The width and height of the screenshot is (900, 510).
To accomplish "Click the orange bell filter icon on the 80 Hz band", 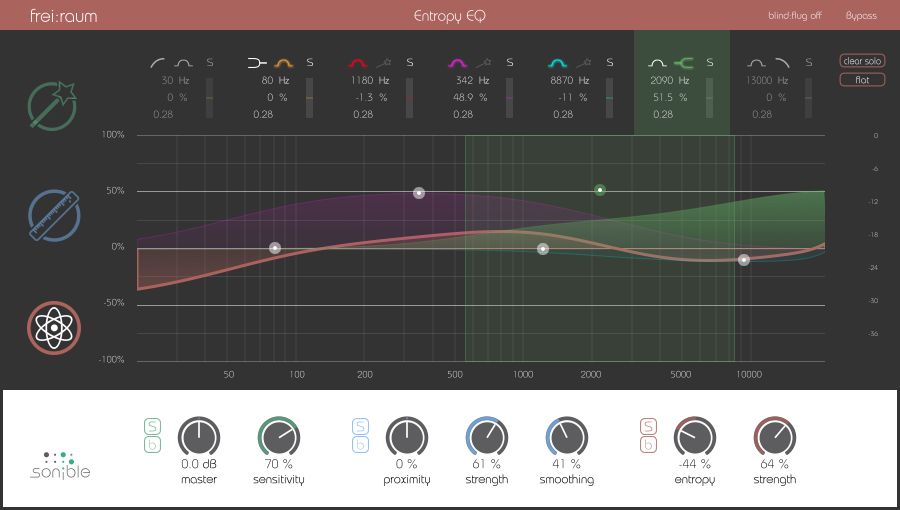I will [x=282, y=63].
